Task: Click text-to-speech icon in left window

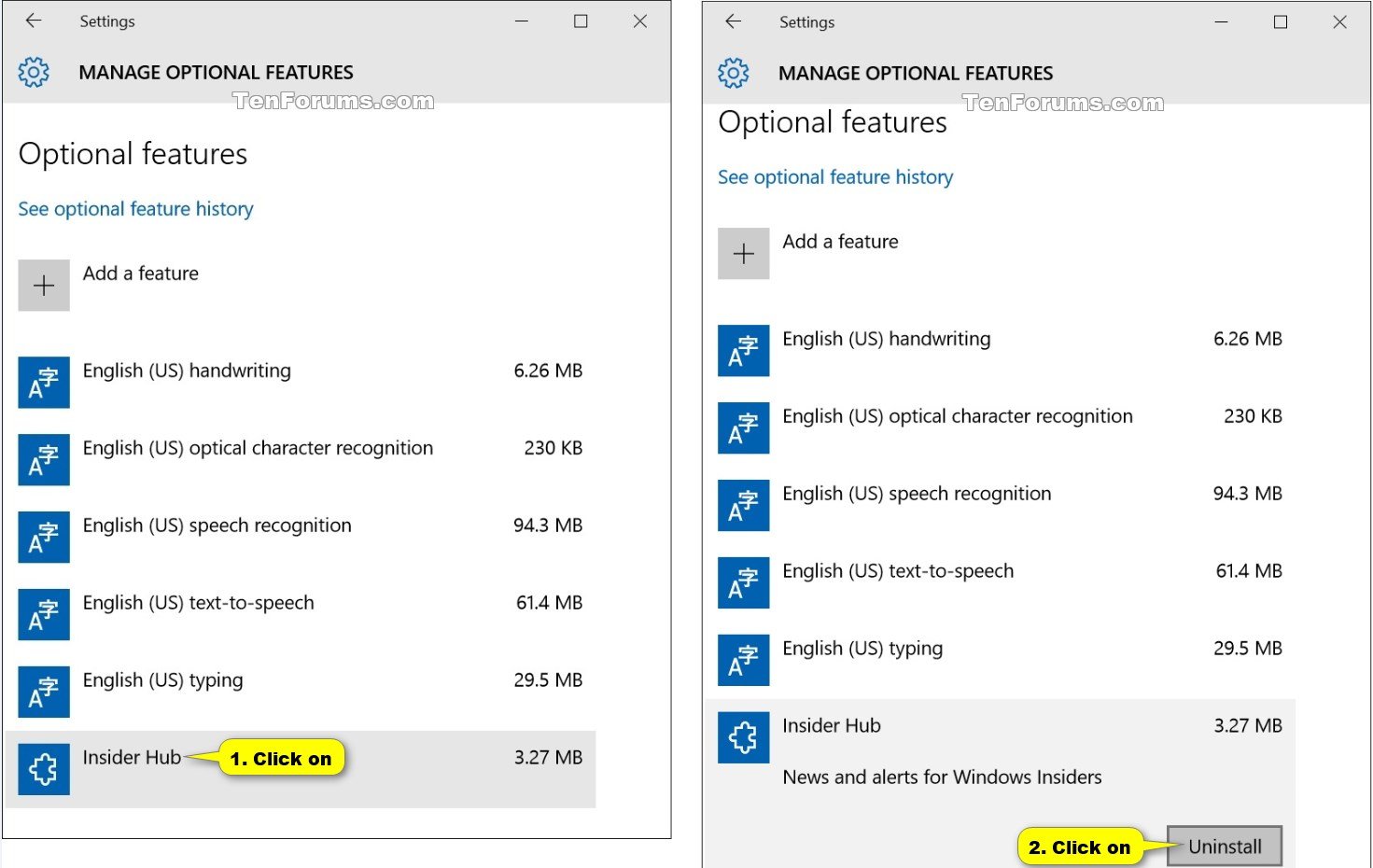Action: [x=44, y=615]
